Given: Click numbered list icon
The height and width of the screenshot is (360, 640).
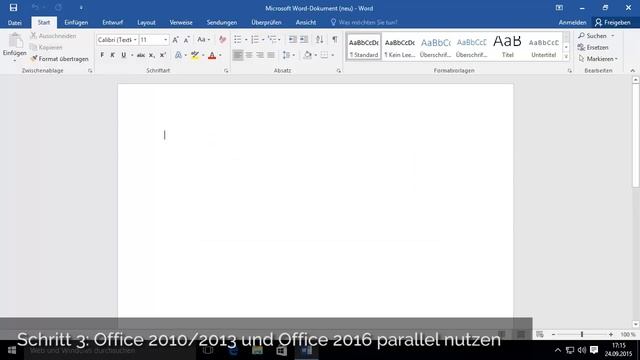Looking at the screenshot, I should [x=255, y=40].
